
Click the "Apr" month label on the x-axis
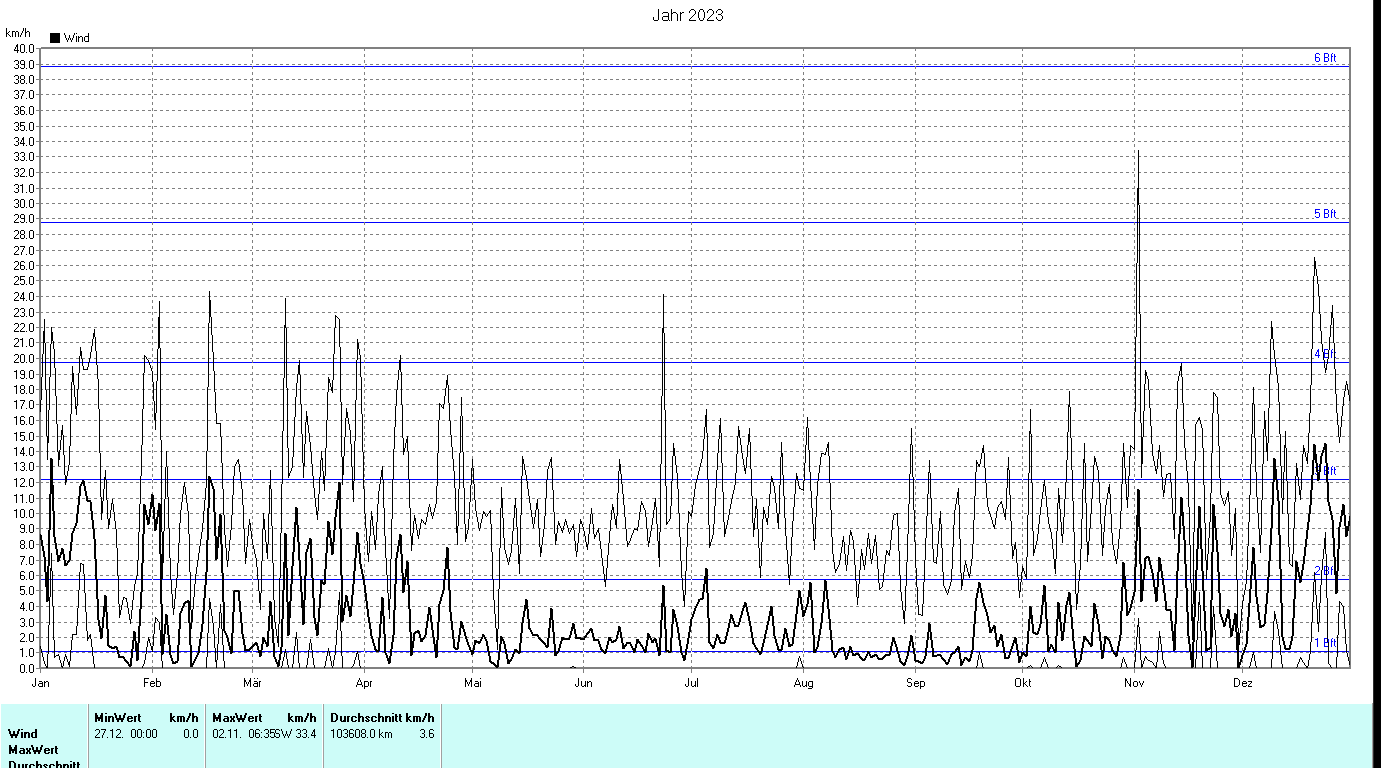(364, 683)
